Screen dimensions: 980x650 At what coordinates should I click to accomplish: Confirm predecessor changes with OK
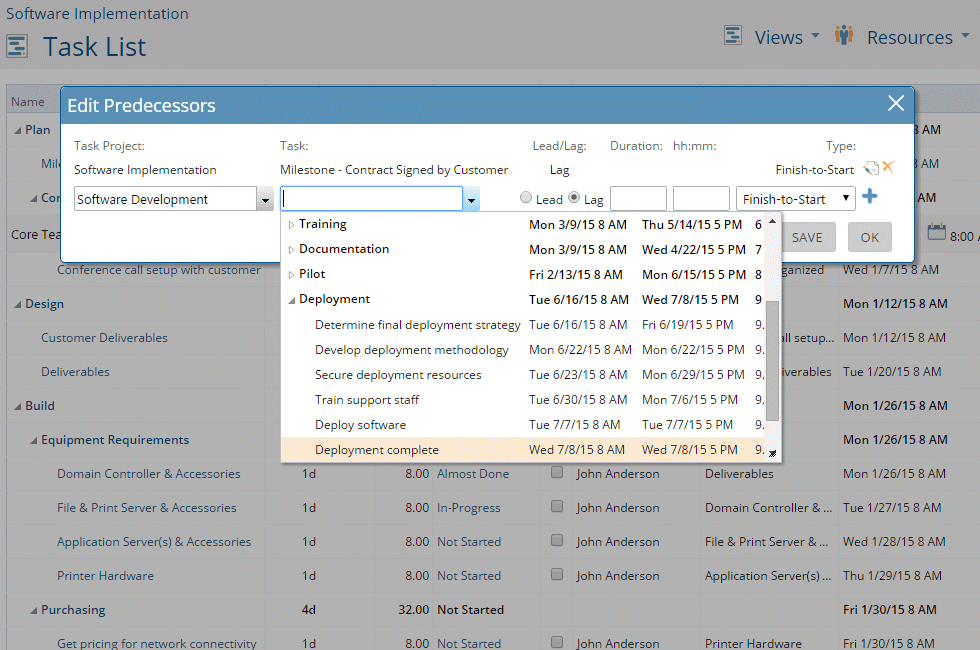click(869, 237)
